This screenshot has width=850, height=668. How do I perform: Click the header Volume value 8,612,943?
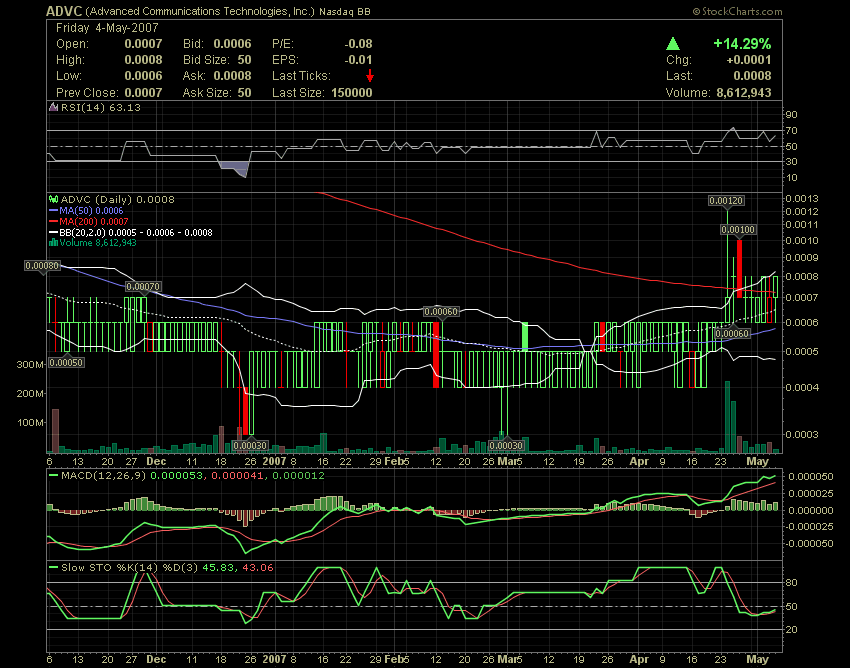click(x=744, y=93)
